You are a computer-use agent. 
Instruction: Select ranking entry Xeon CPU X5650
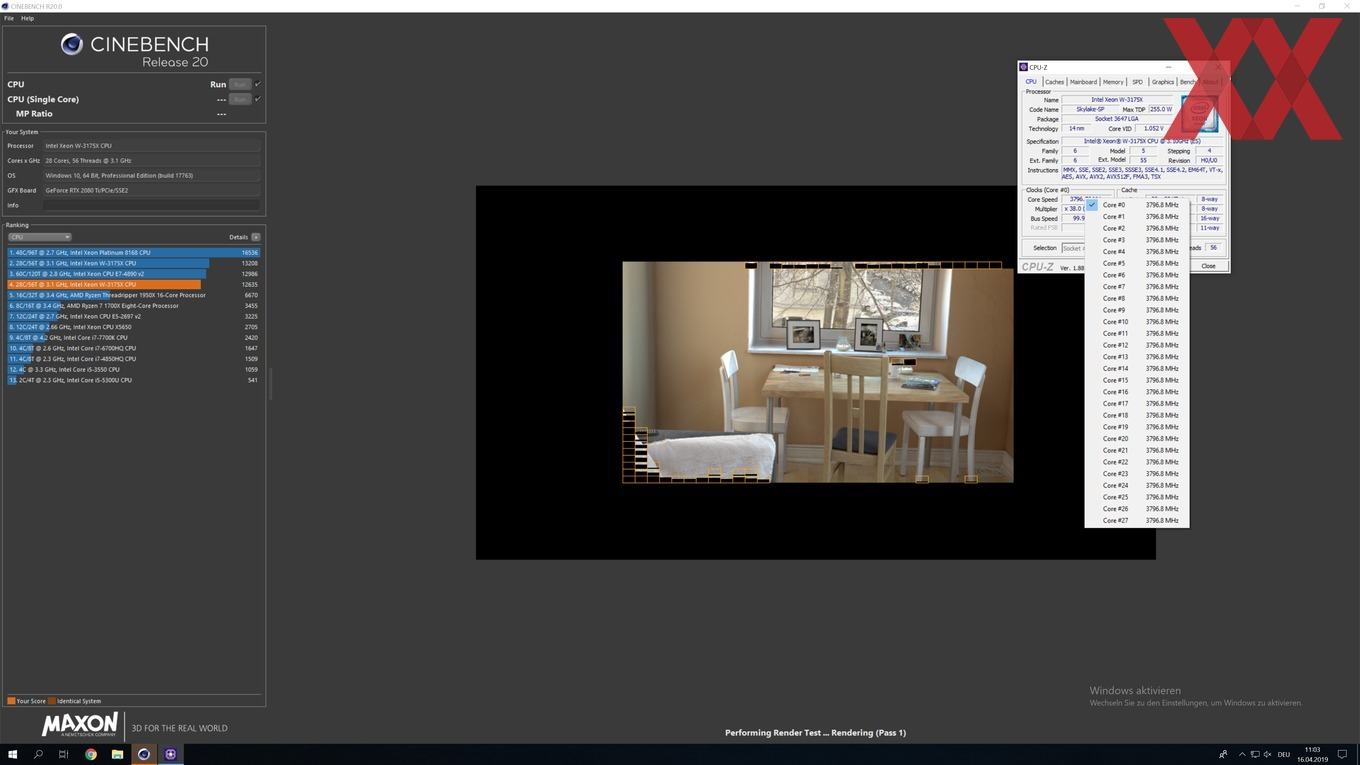click(133, 327)
